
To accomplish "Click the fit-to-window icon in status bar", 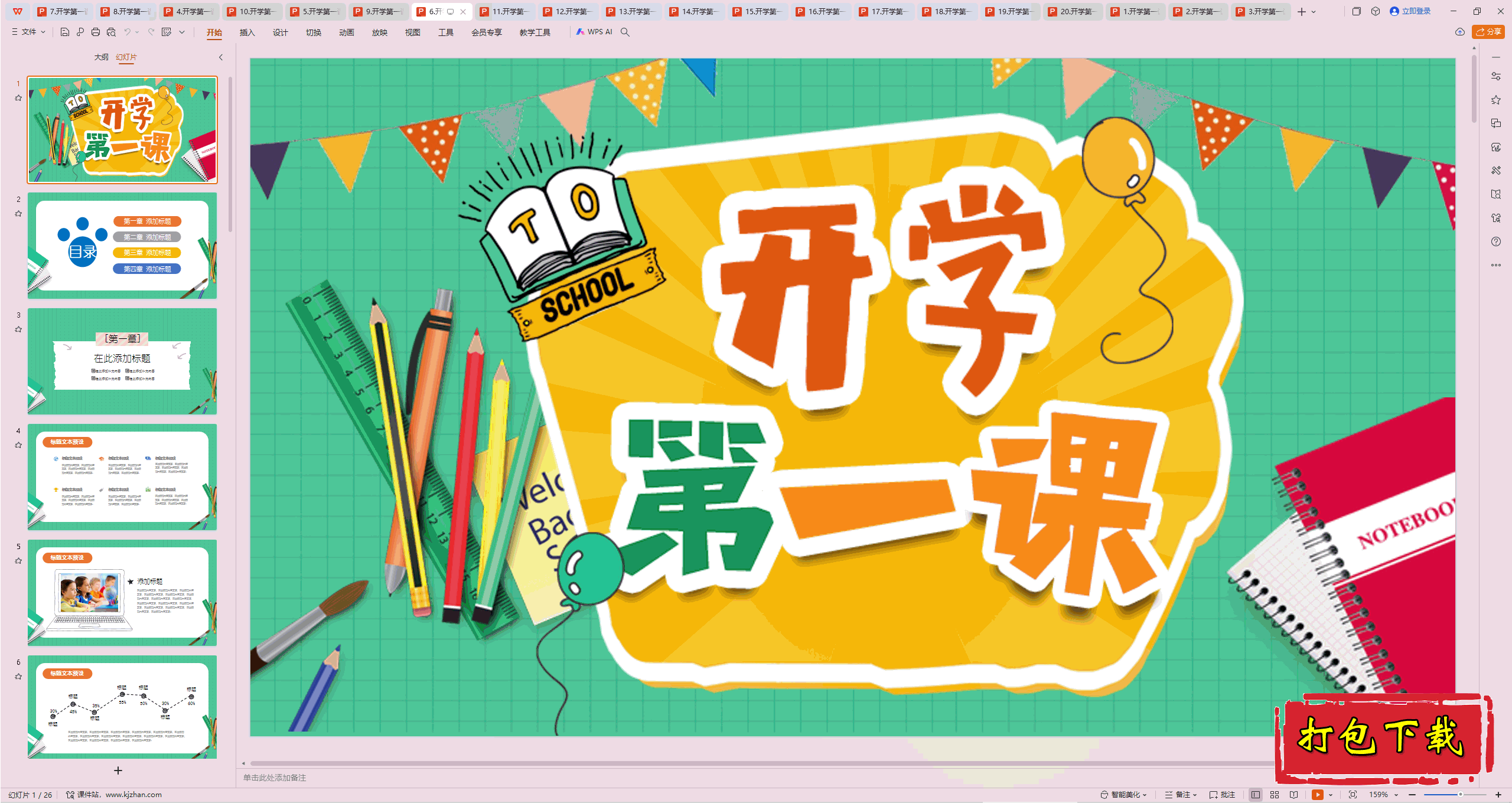I will pyautogui.click(x=1353, y=795).
